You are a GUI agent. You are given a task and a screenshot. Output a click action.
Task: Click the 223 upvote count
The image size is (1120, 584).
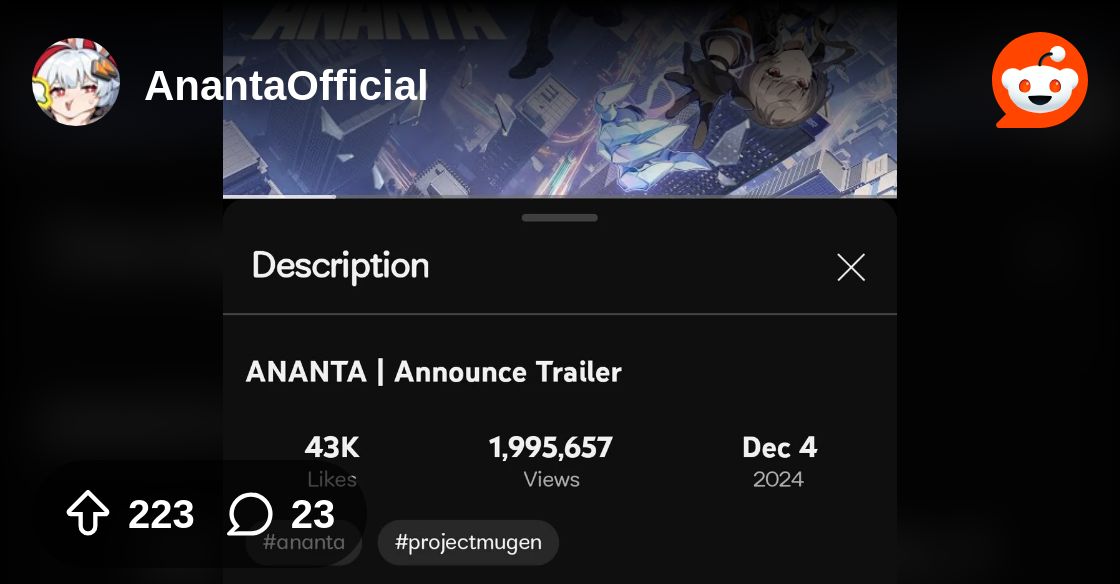tap(161, 514)
